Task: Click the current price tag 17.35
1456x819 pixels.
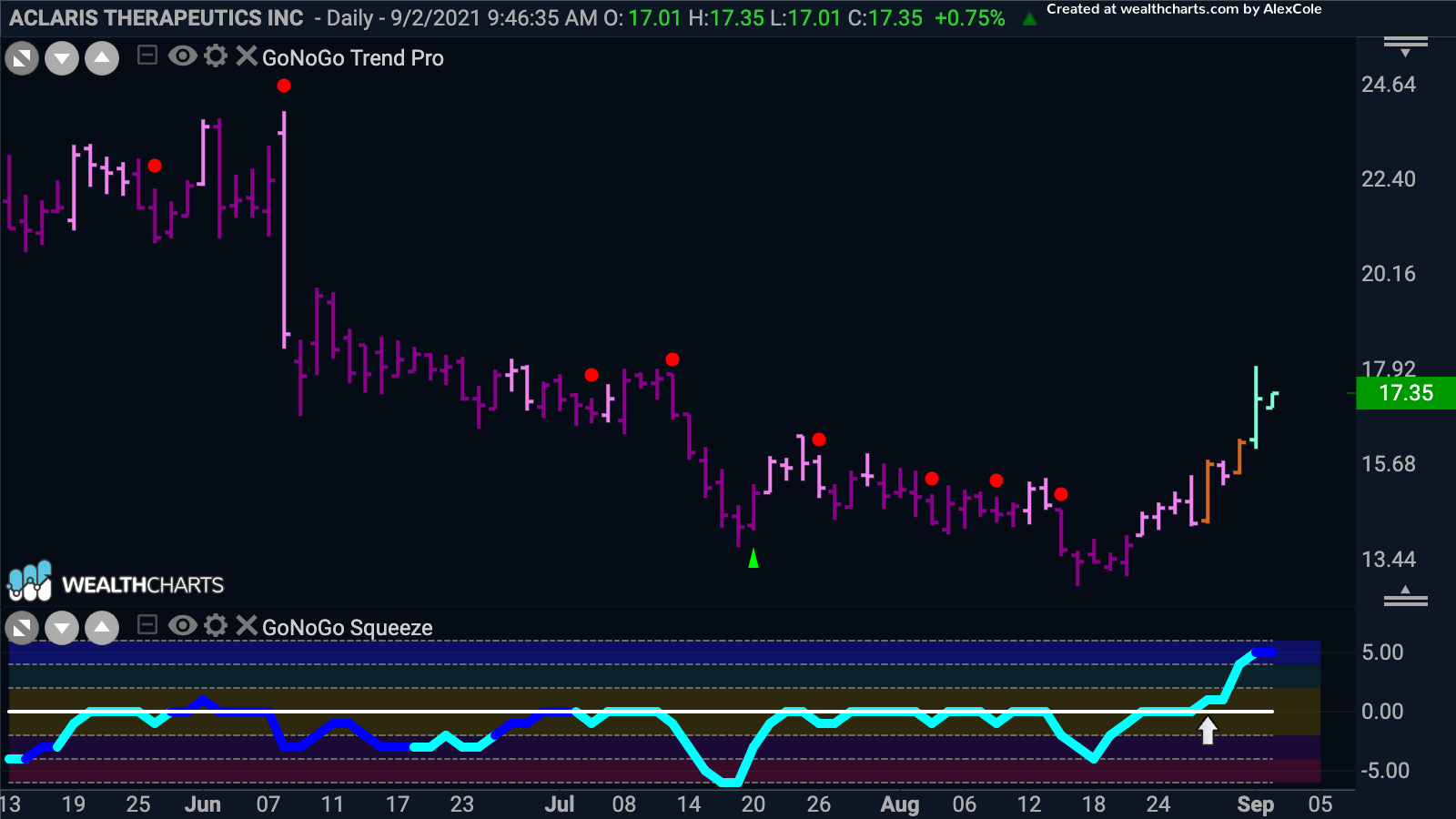Action: [x=1406, y=393]
